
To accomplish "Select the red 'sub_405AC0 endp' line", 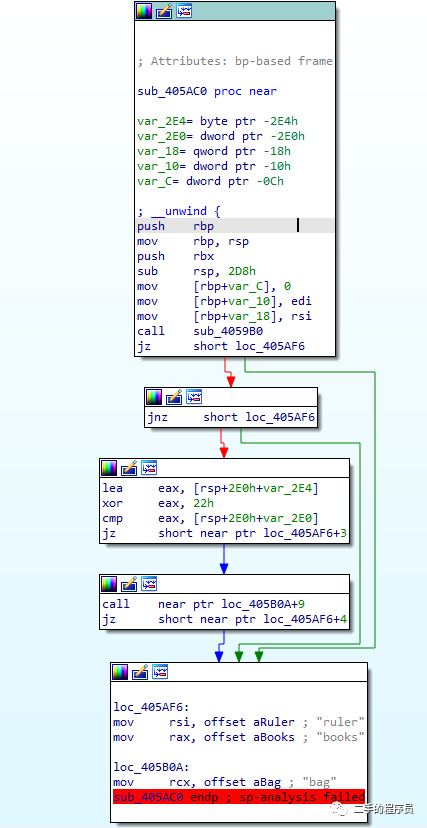I will pyautogui.click(x=239, y=797).
